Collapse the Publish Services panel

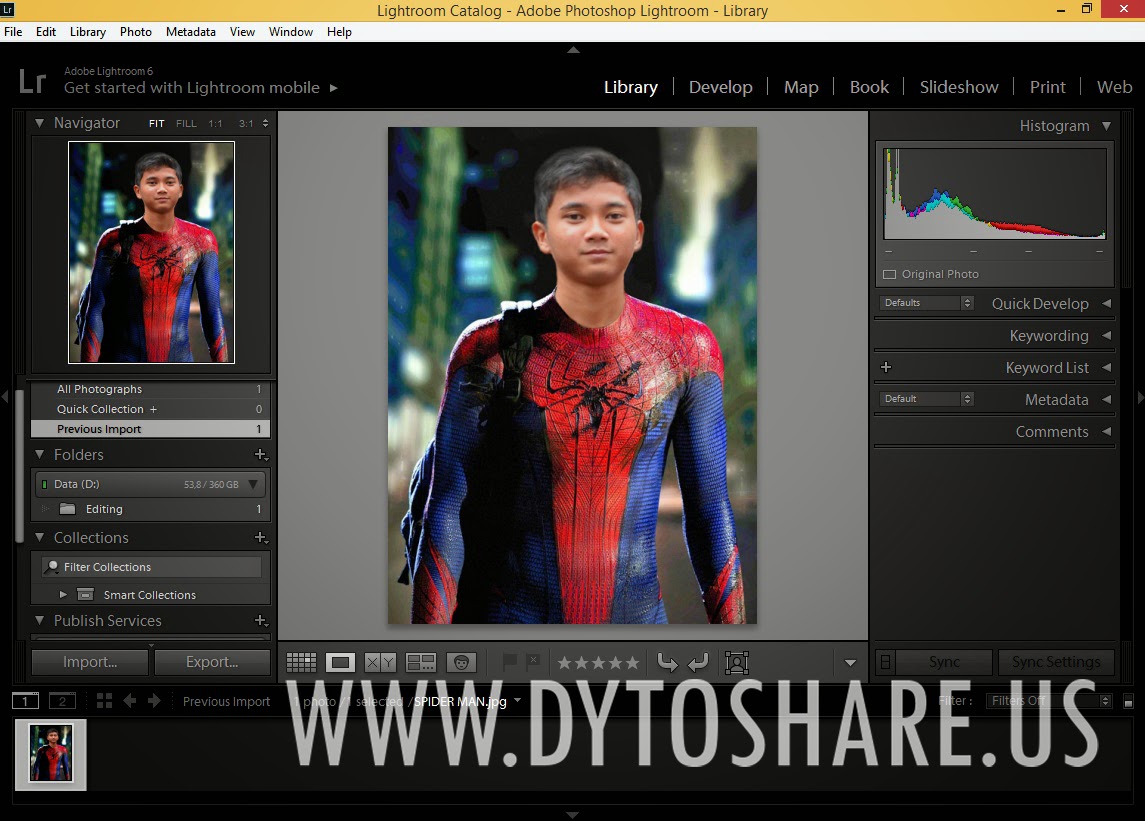[39, 620]
